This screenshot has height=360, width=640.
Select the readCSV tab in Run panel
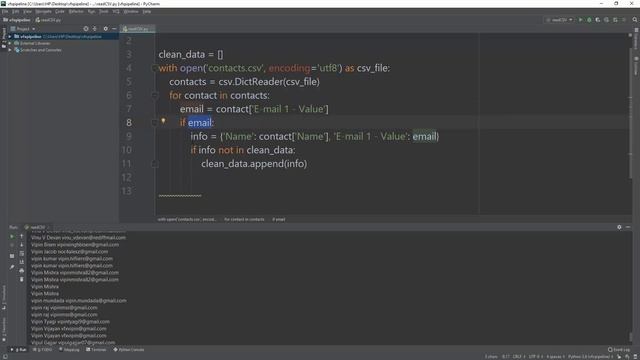coord(37,227)
